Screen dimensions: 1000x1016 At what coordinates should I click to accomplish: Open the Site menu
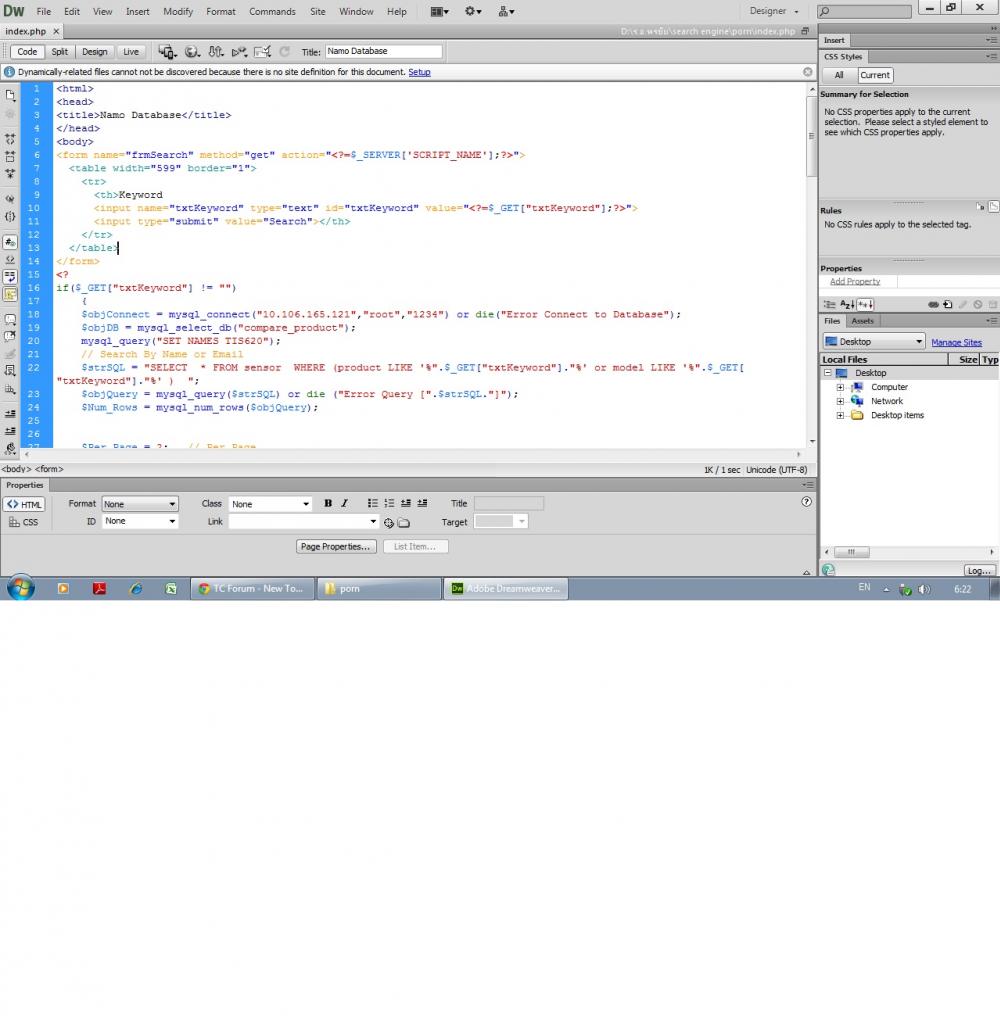coord(318,12)
